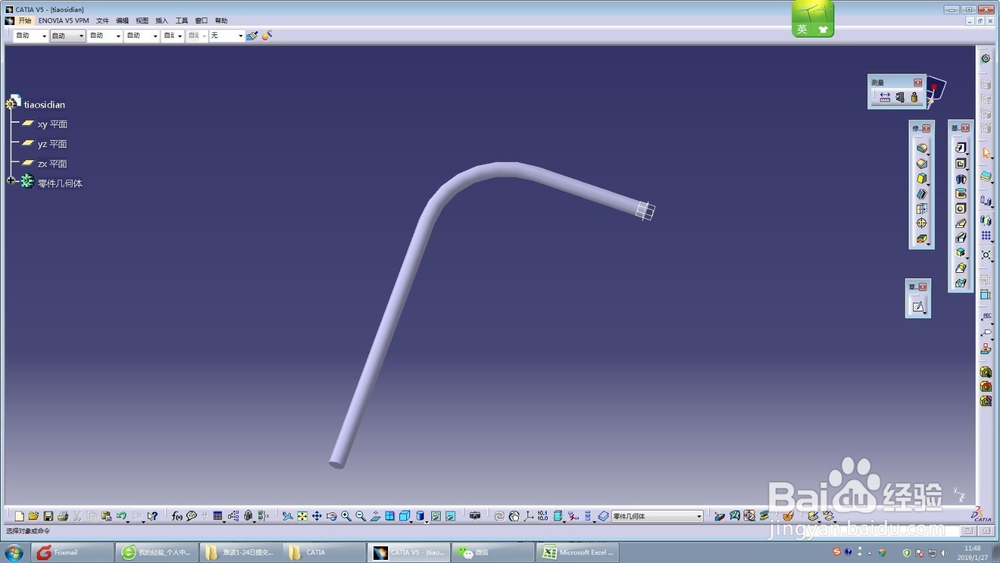Viewport: 1000px width, 563px height.
Task: Open the 窗口 menu
Action: [x=202, y=20]
